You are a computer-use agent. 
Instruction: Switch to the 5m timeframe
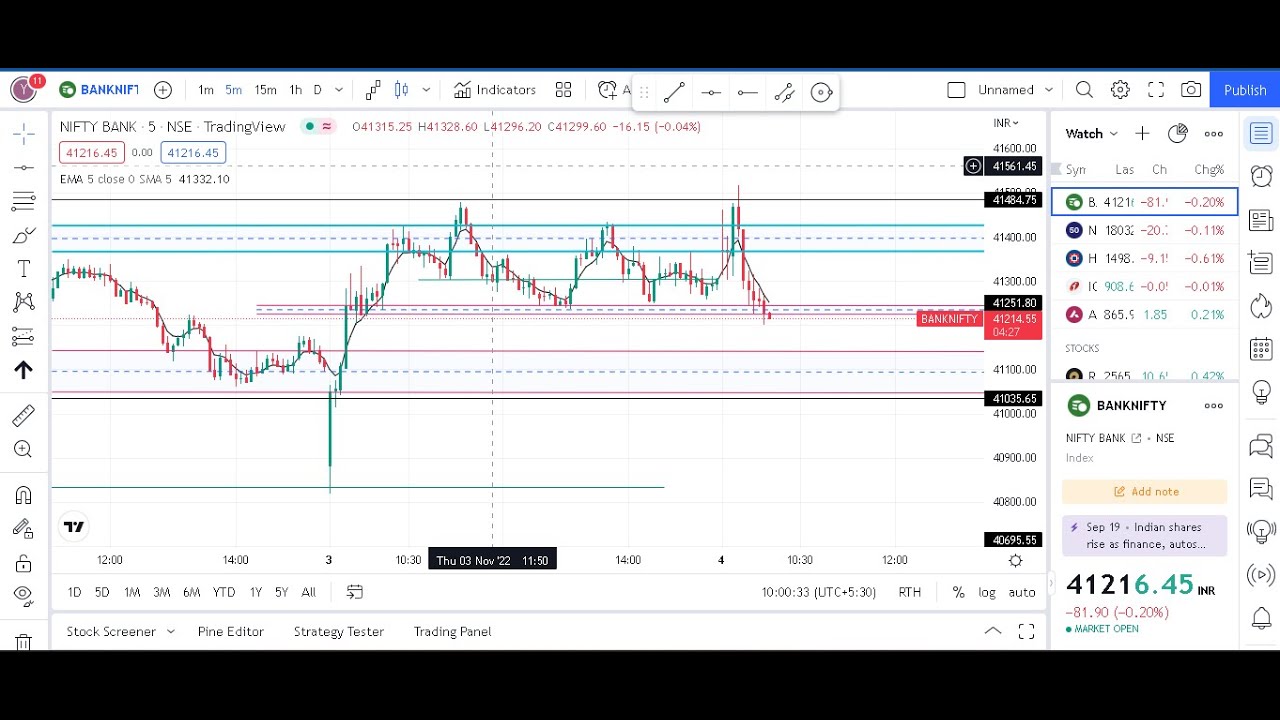click(233, 90)
